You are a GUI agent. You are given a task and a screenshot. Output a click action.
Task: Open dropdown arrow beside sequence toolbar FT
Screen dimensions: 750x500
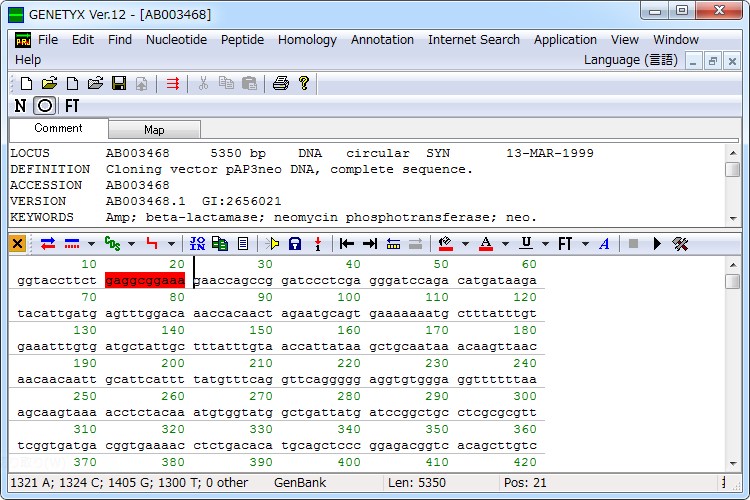585,244
